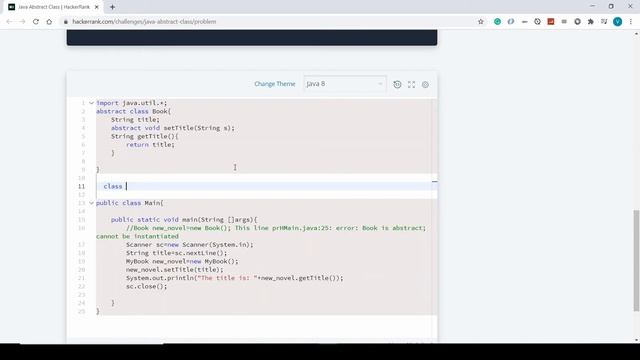This screenshot has height=360, width=640.
Task: Switch the editor to fullscreen mode
Action: pyautogui.click(x=411, y=84)
